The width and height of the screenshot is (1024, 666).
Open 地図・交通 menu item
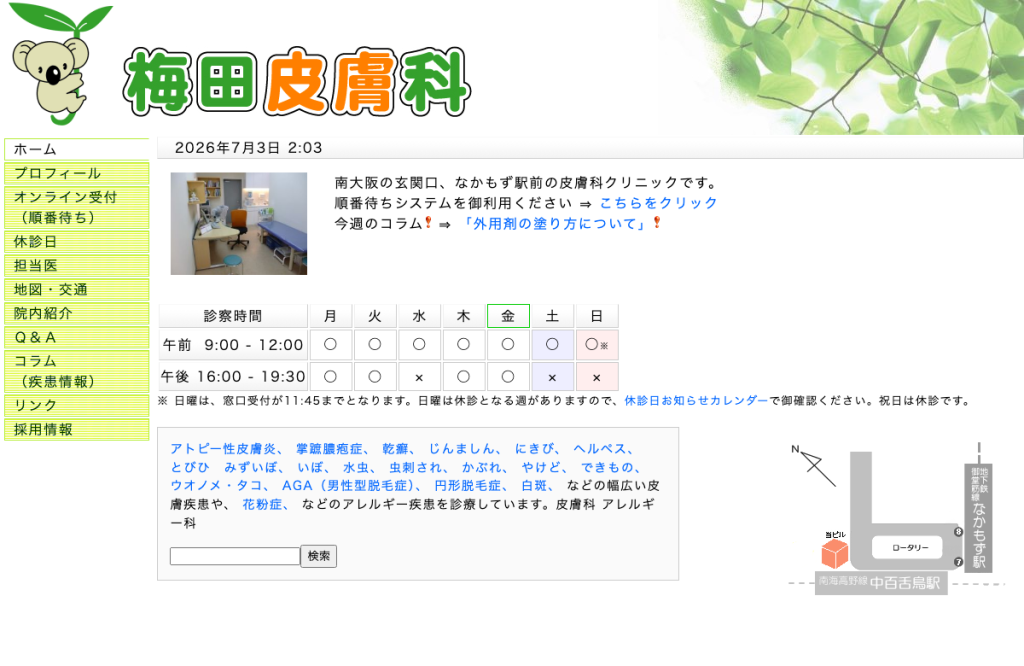tap(76, 290)
